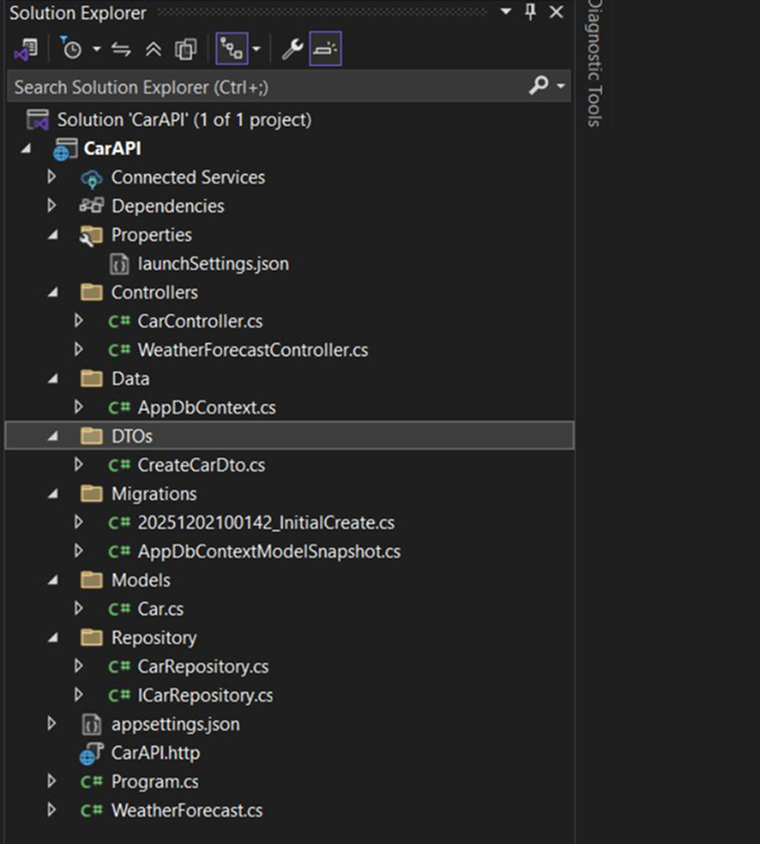760x844 pixels.
Task: Click the Properties wrench folder icon
Action: (x=91, y=236)
